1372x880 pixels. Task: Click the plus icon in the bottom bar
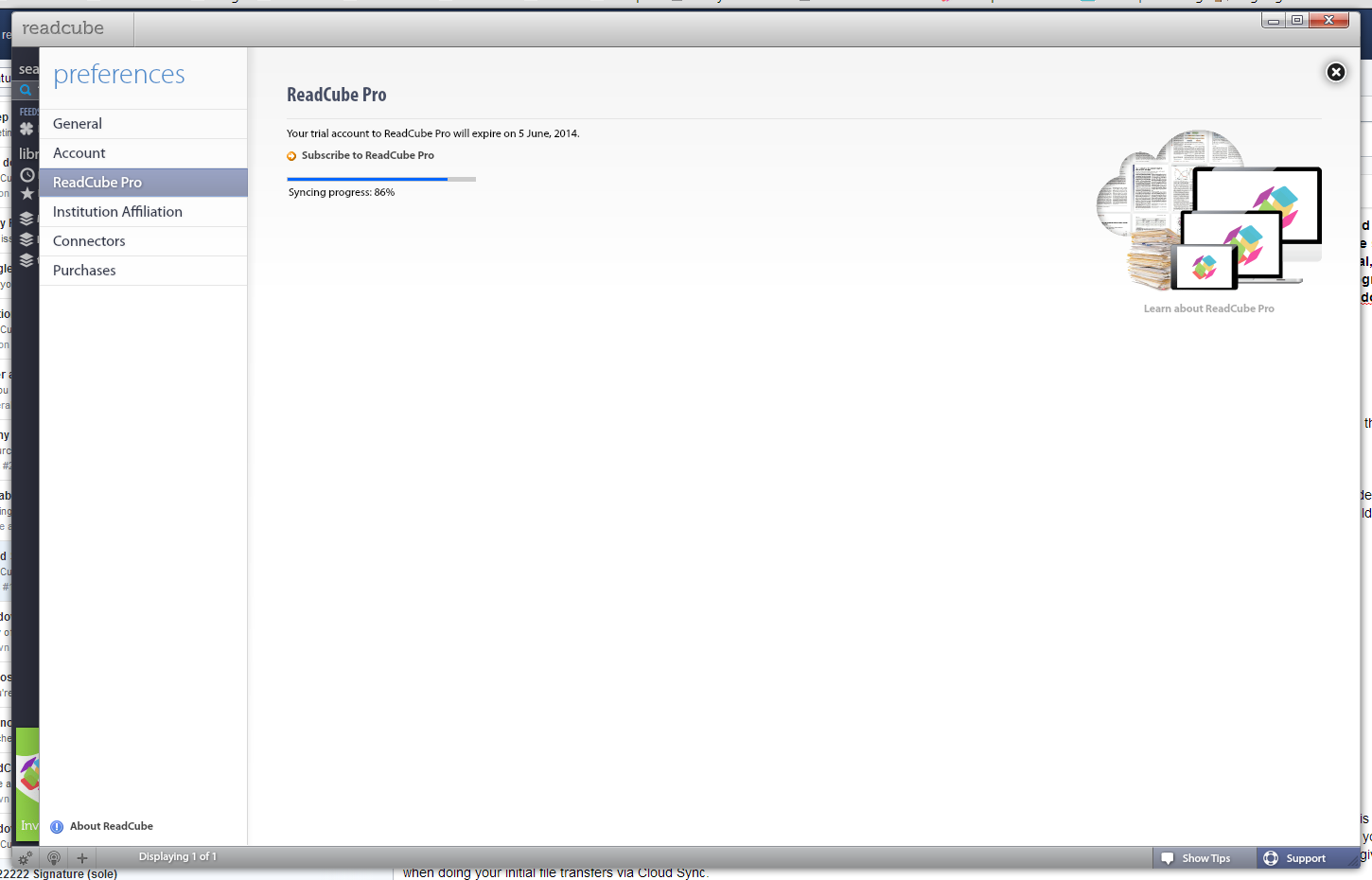[82, 858]
